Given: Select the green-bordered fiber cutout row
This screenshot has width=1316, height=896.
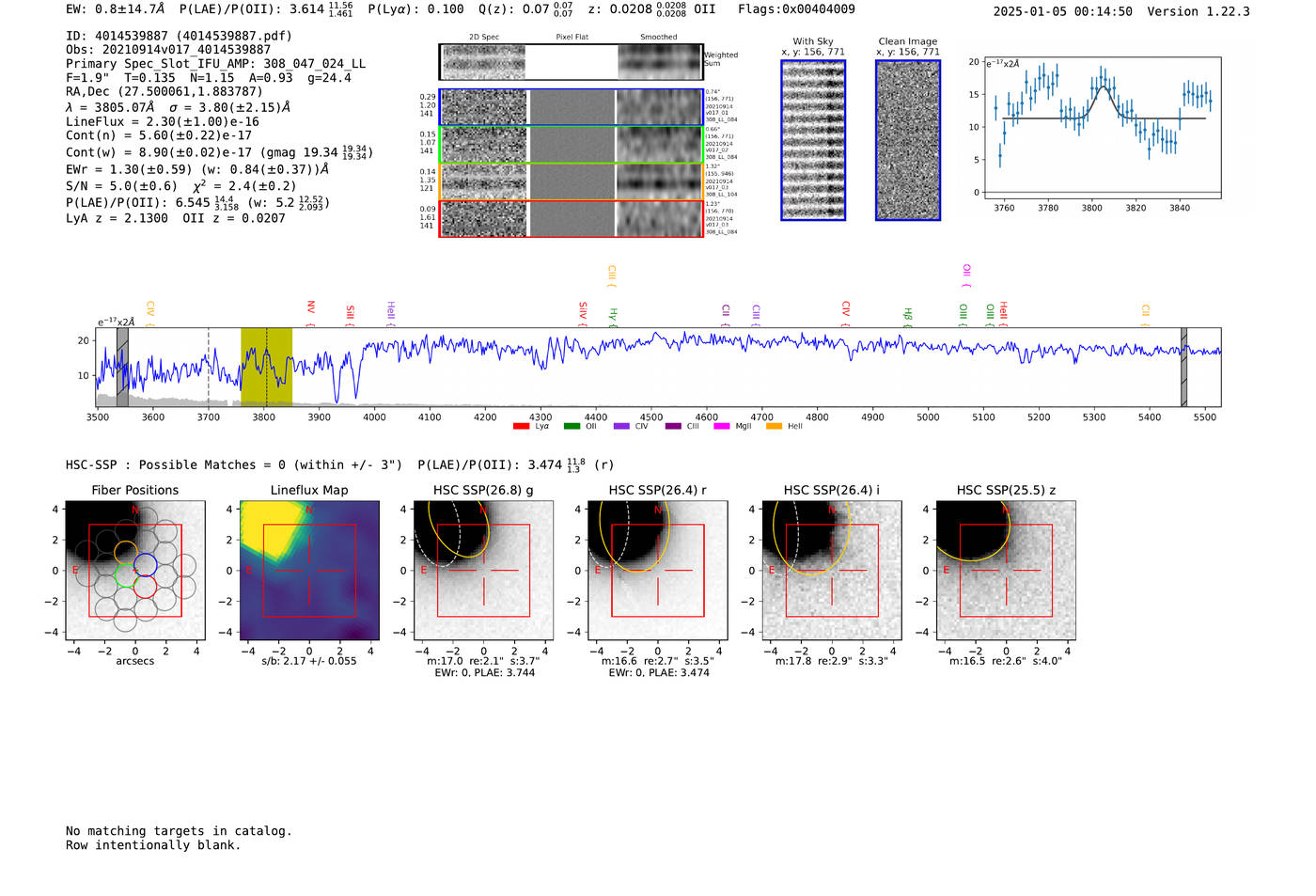Looking at the screenshot, I should tap(572, 145).
